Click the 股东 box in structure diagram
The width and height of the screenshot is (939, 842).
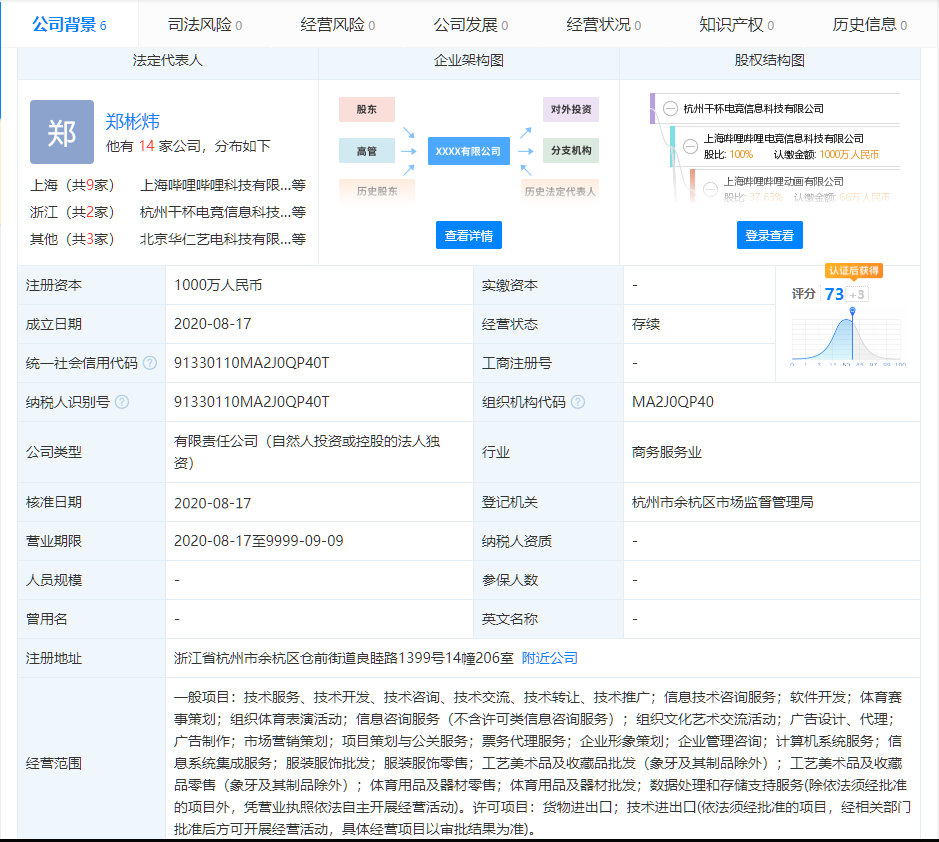click(366, 110)
